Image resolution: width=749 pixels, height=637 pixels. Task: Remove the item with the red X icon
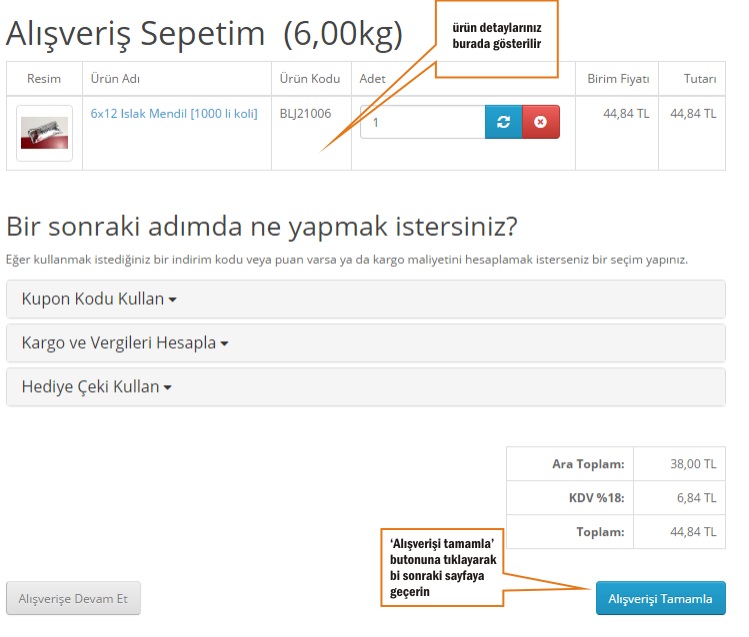pos(540,122)
